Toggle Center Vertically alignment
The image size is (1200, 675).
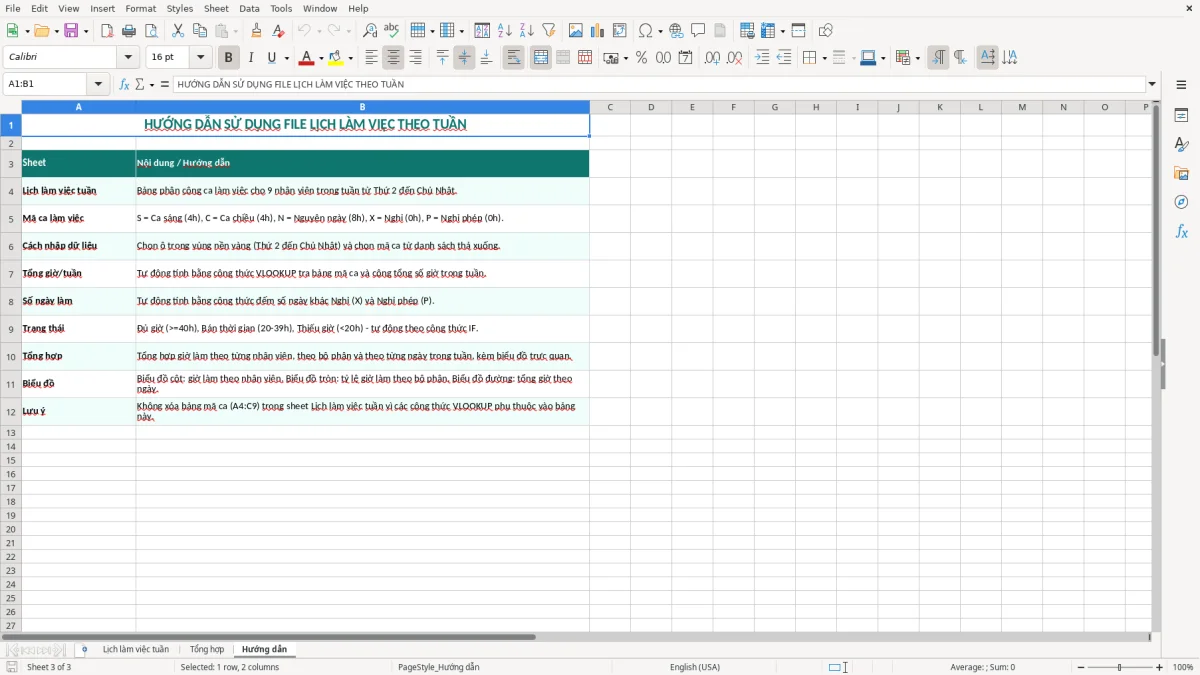[464, 58]
